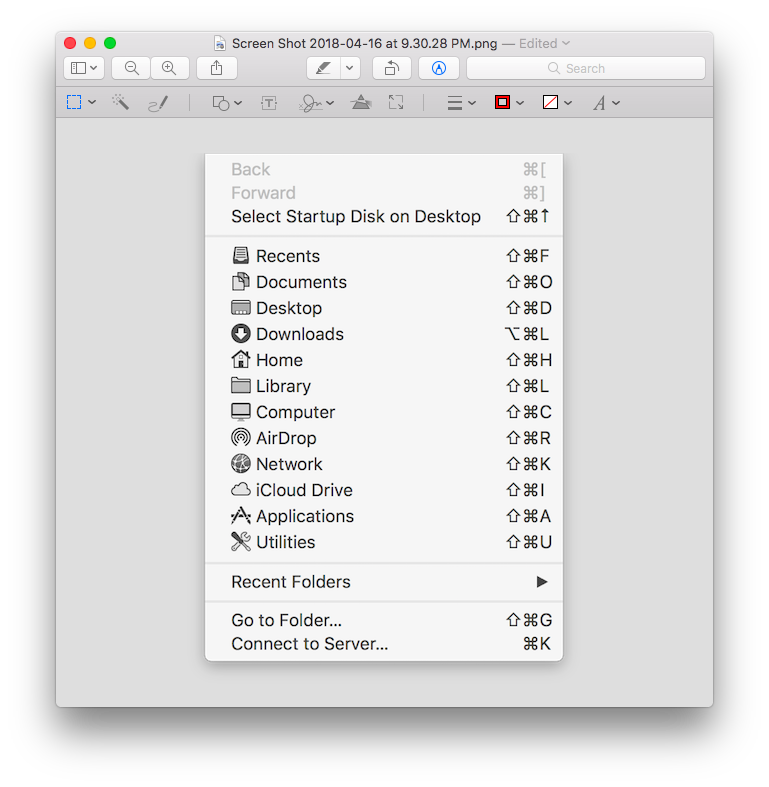Image resolution: width=769 pixels, height=787 pixels.
Task: Open the Shape Style line thickness dropdown
Action: 461,103
